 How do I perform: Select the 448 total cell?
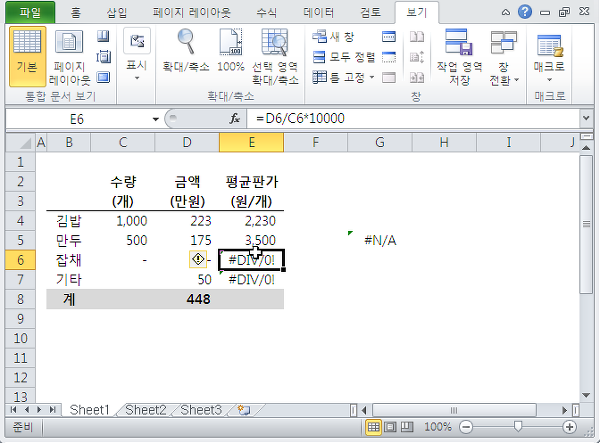click(187, 299)
